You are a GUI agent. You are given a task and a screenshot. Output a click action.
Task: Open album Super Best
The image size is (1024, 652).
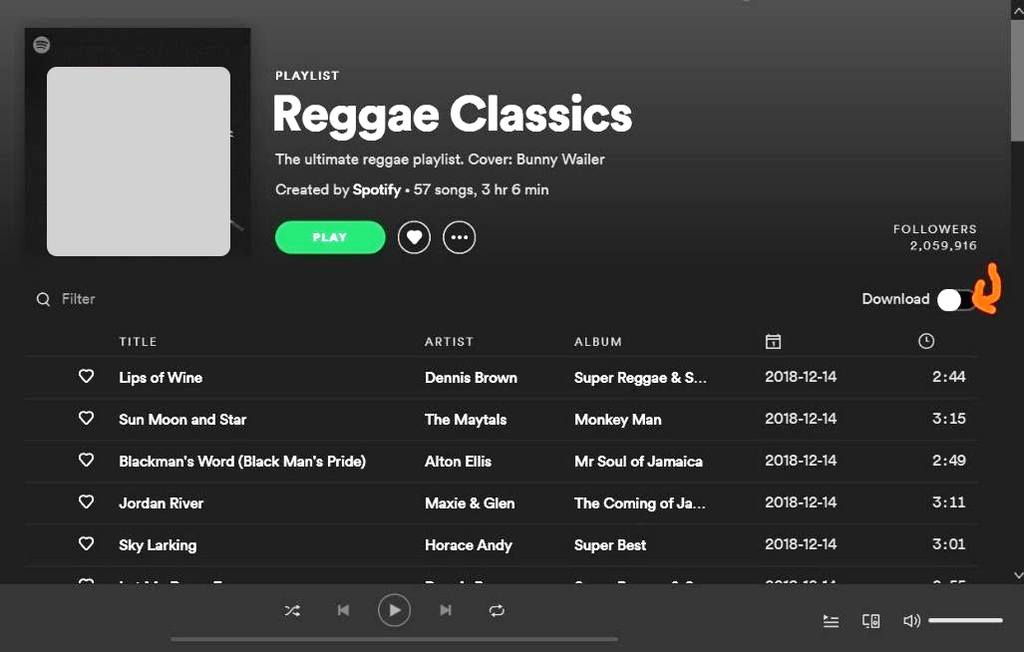point(610,545)
